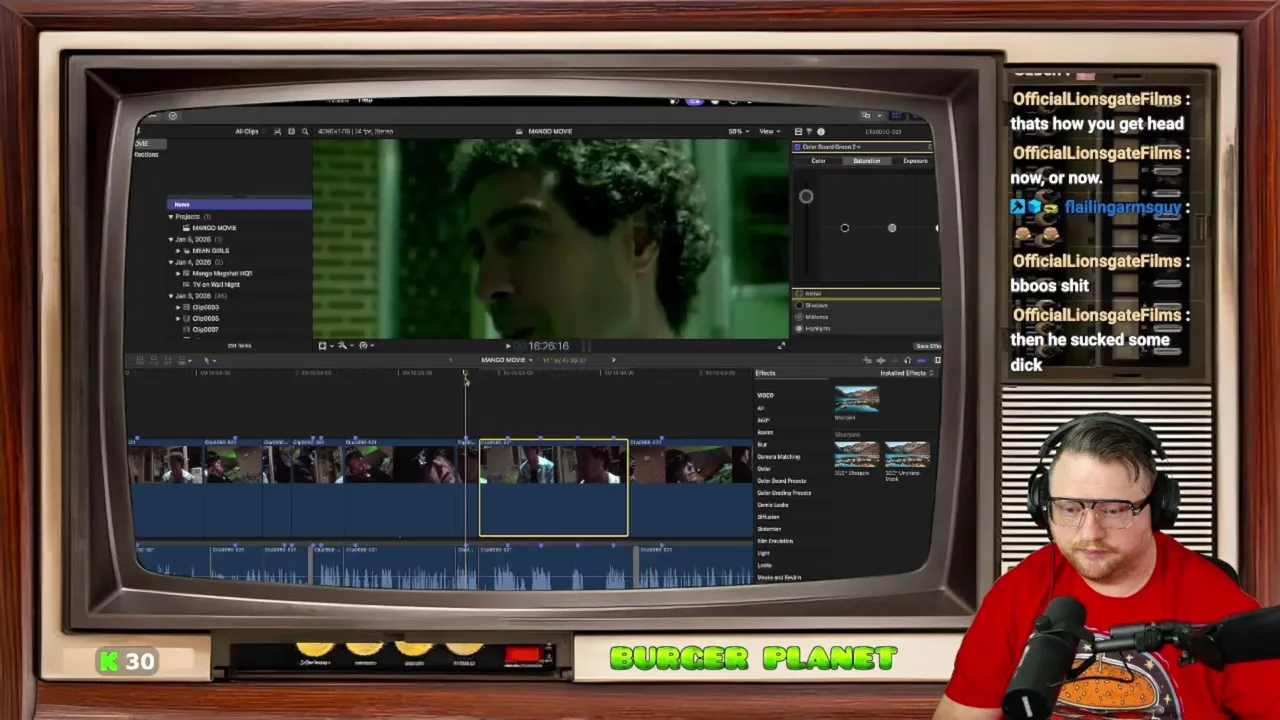1280x720 pixels.
Task: Select Clip0007 in the browser list
Action: coord(205,329)
